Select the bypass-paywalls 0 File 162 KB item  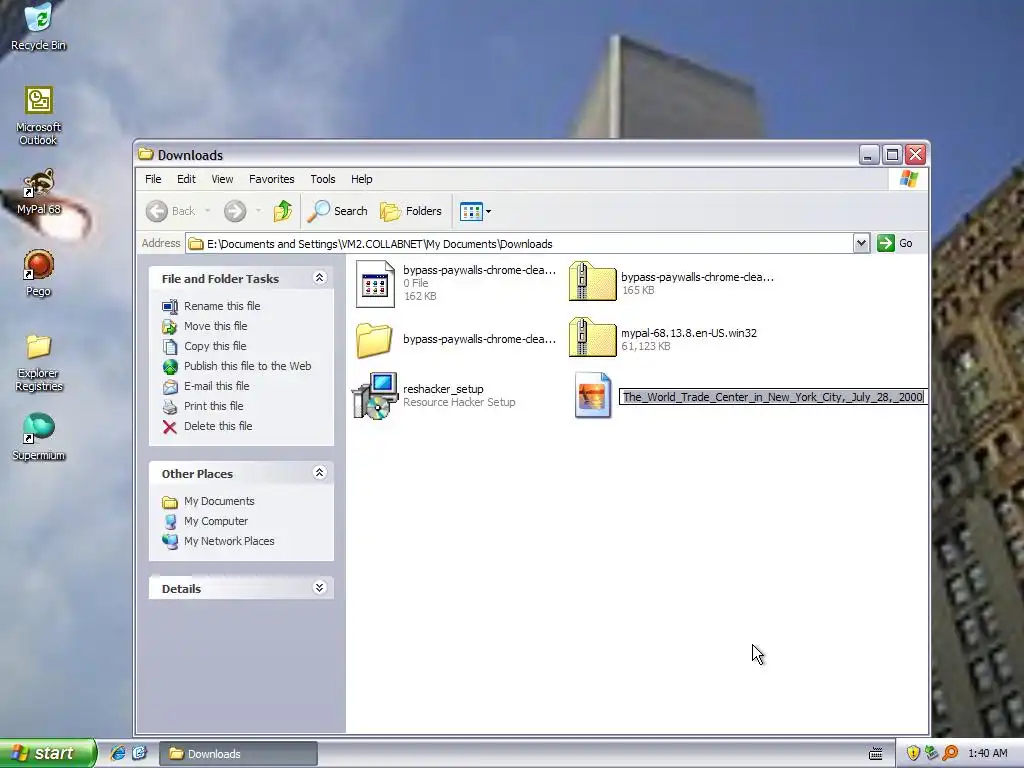(455, 283)
